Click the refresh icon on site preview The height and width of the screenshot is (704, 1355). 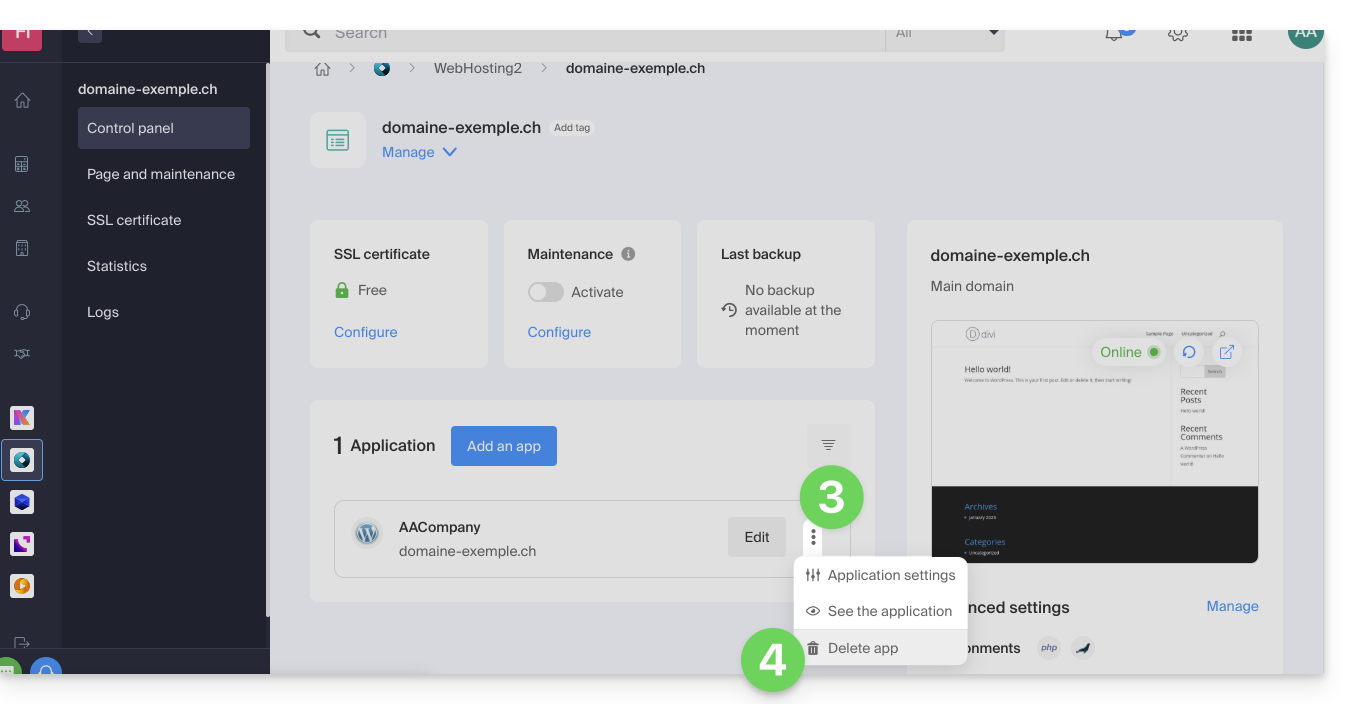click(1188, 352)
